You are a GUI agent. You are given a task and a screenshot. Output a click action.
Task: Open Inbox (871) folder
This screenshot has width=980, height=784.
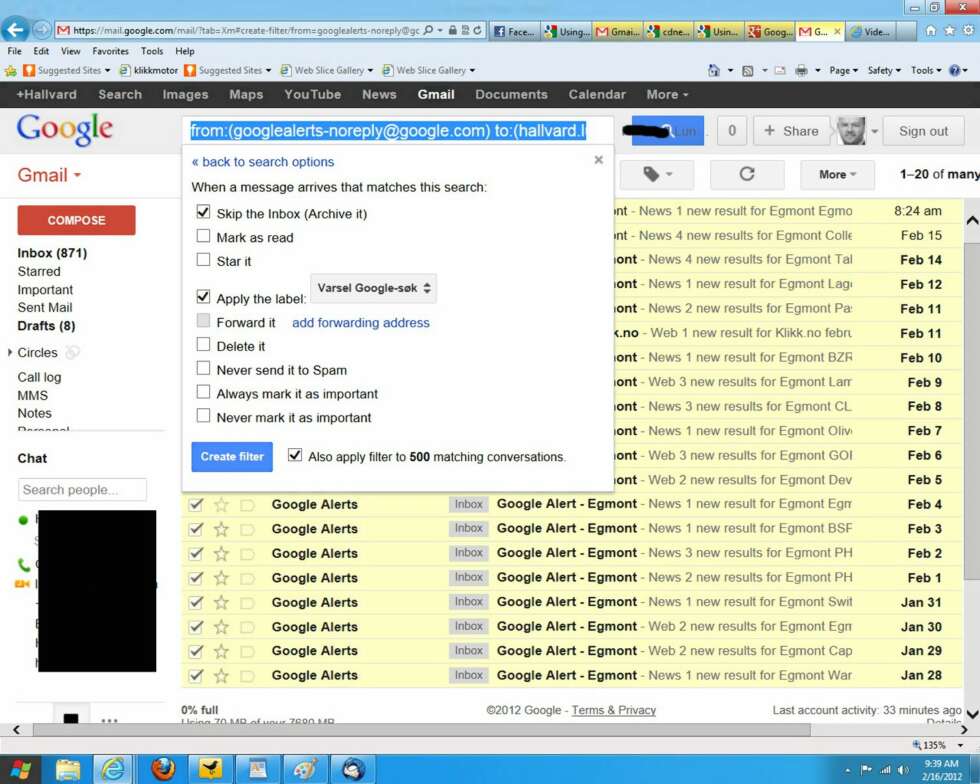point(52,253)
